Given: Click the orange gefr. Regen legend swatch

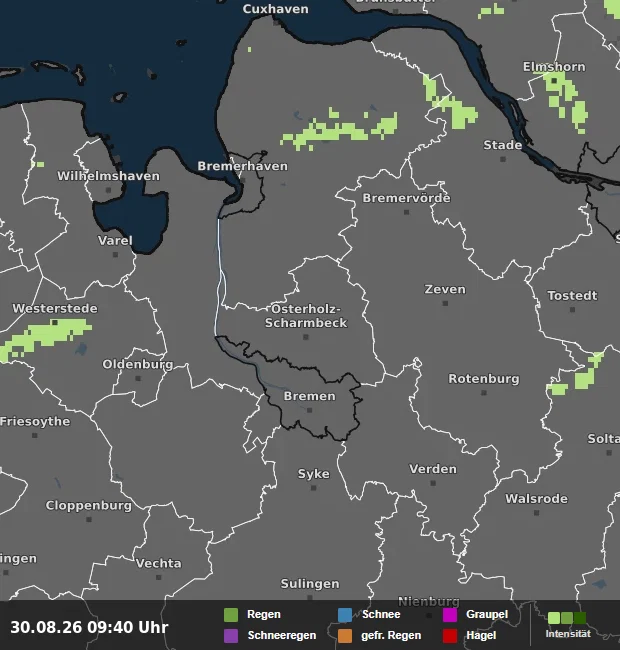Looking at the screenshot, I should pos(345,635).
